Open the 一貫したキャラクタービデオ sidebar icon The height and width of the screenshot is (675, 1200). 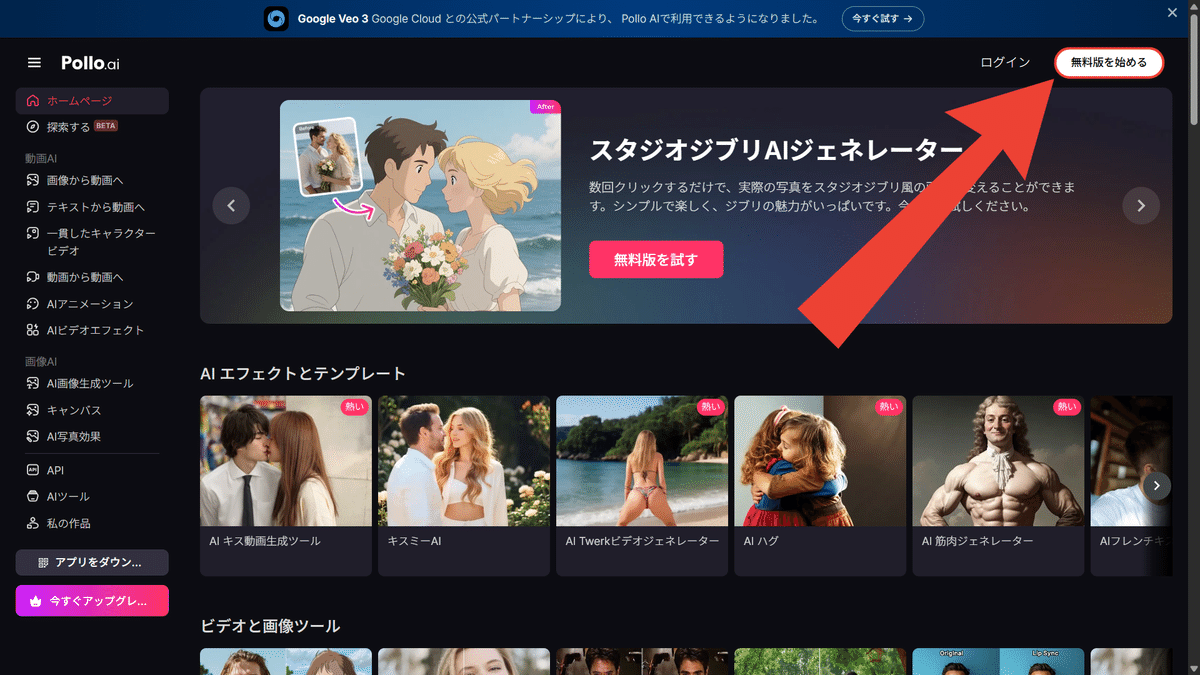click(x=33, y=233)
